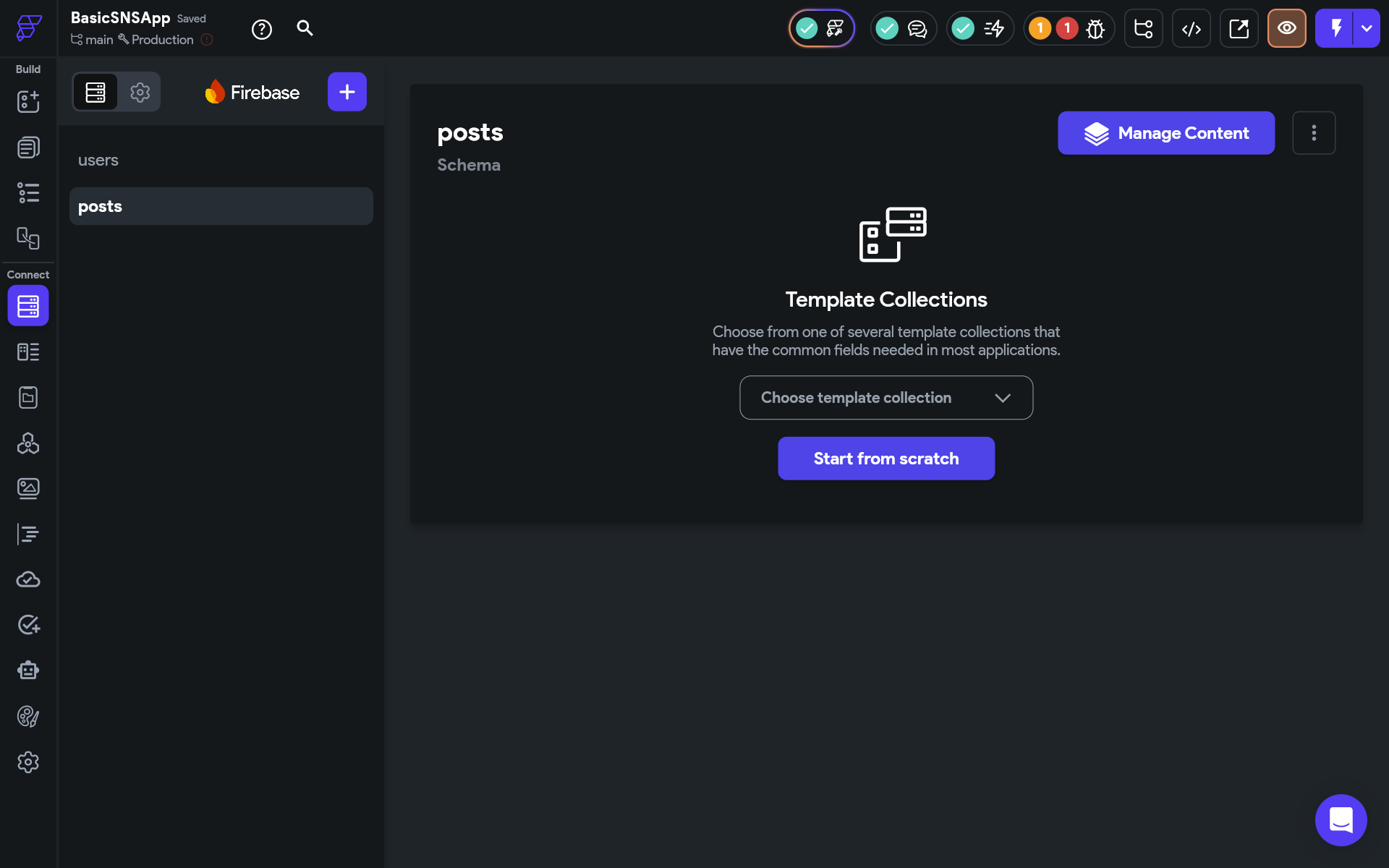Open the debug issues bug icon
1389x868 pixels.
[x=1095, y=29]
